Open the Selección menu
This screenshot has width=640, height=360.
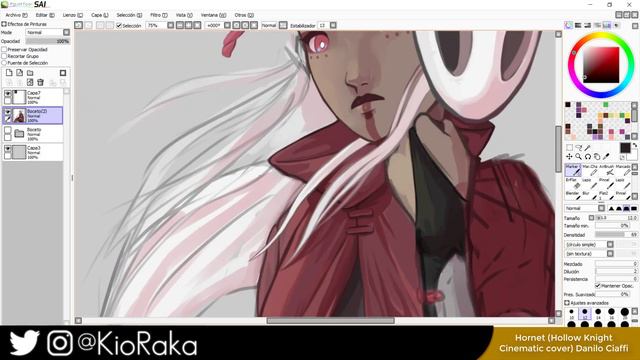click(129, 15)
